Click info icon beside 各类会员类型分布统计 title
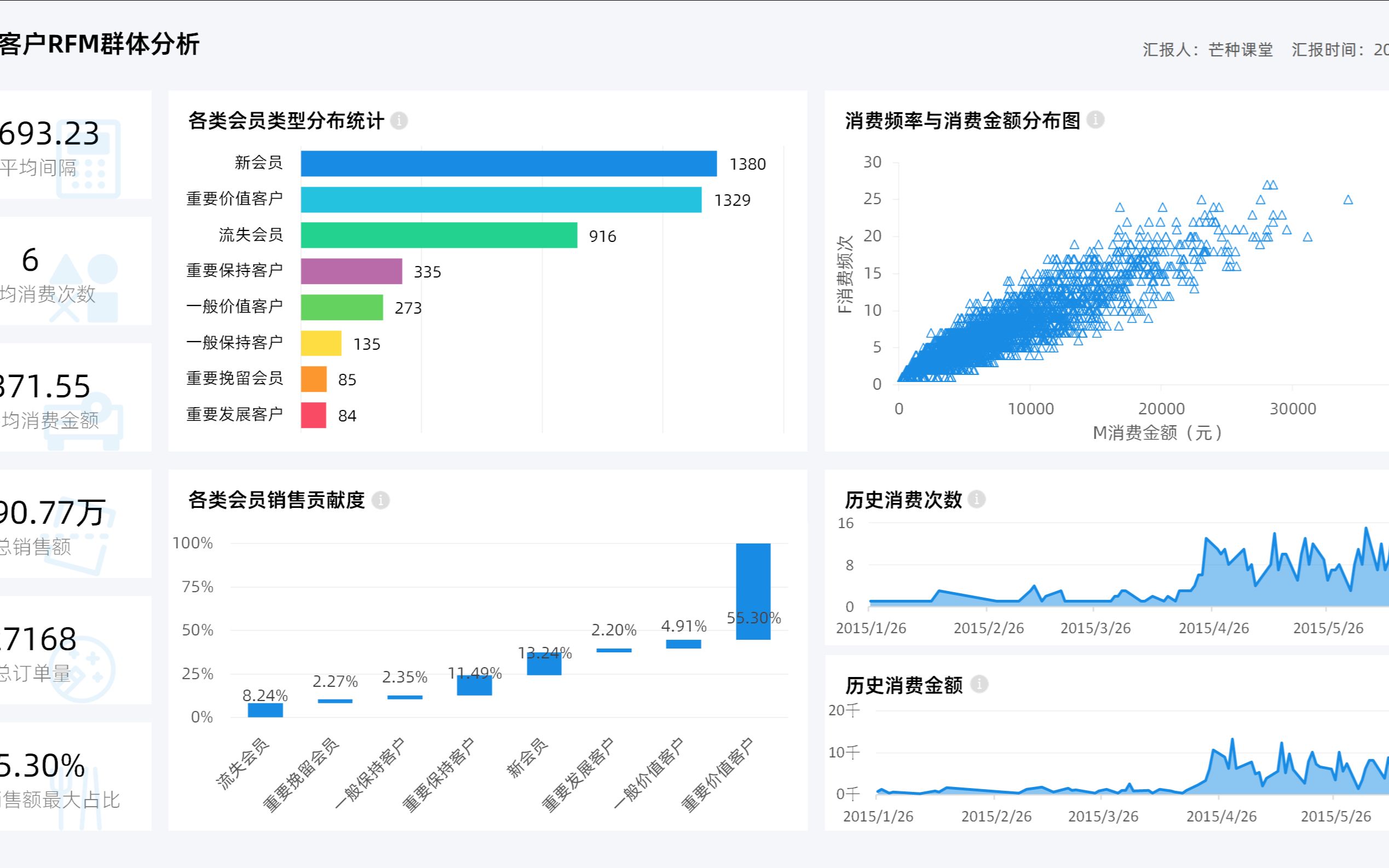The width and height of the screenshot is (1389, 868). pos(399,120)
